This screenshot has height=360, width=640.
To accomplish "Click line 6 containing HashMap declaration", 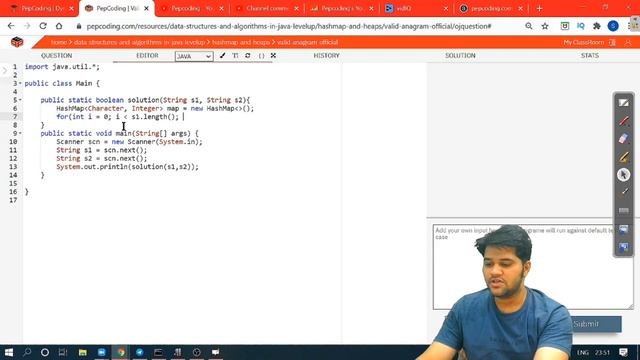I will [x=155, y=109].
